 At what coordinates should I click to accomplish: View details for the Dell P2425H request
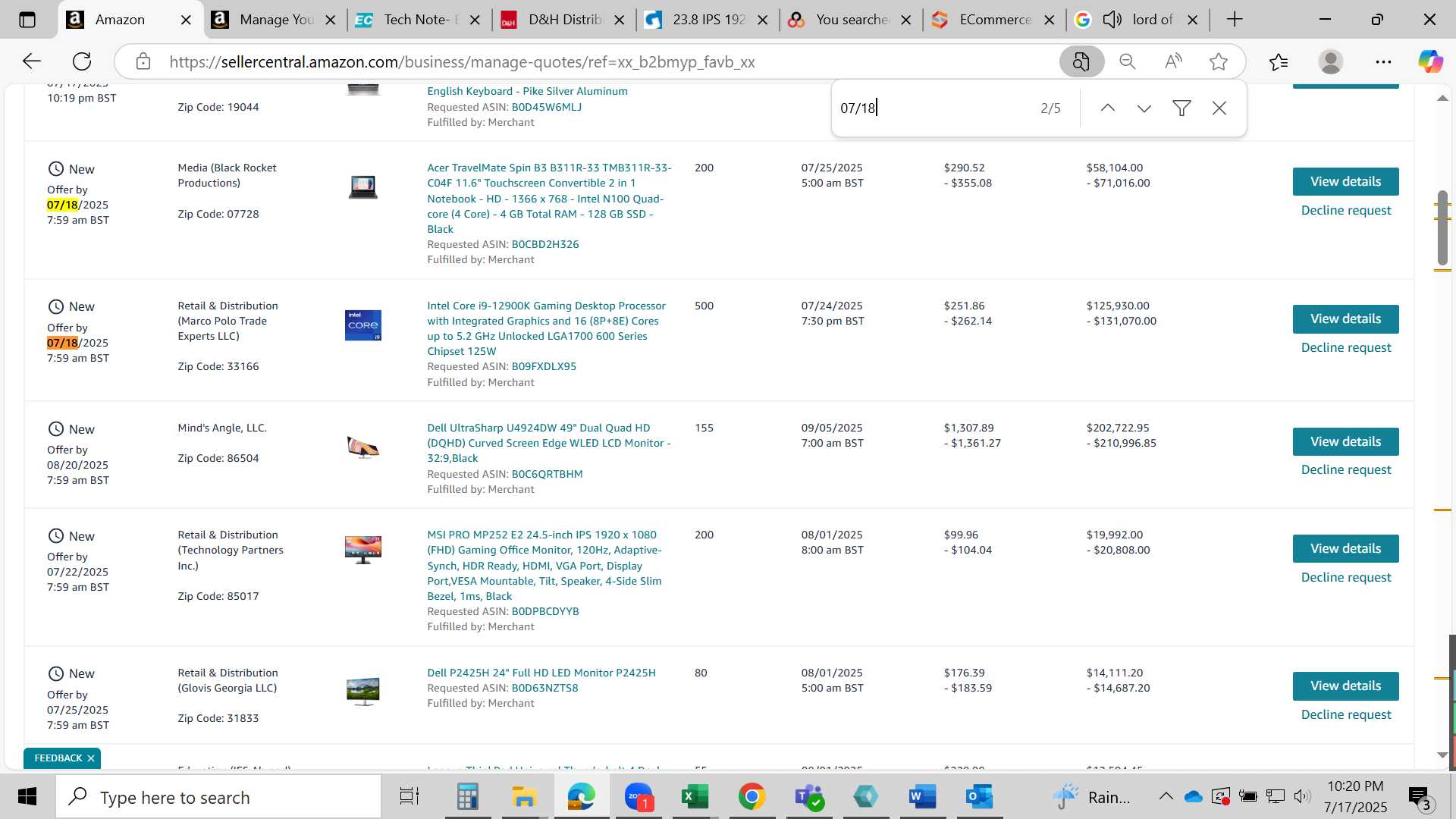[x=1345, y=686]
